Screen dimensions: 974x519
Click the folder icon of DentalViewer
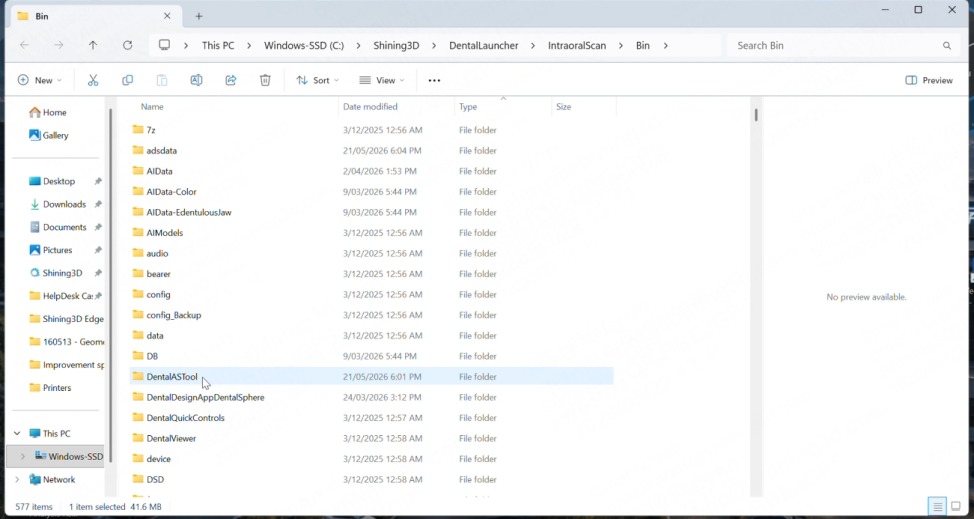[138, 438]
